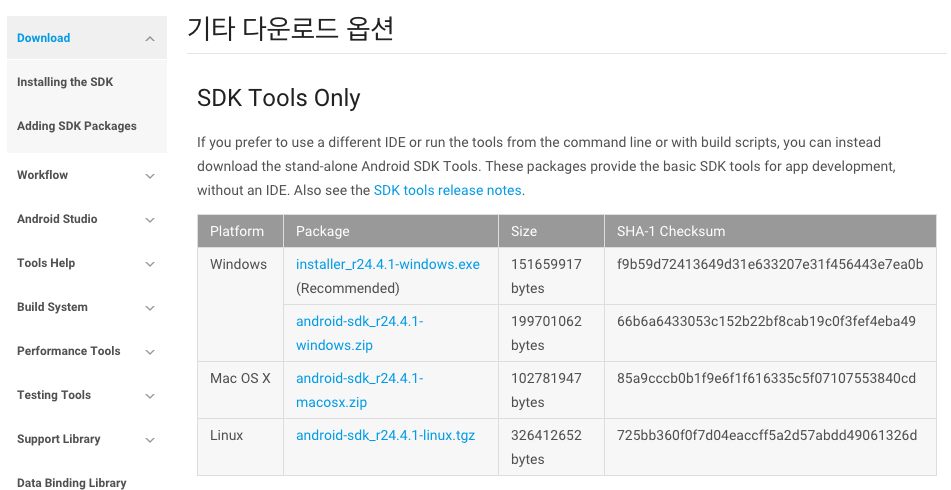The image size is (951, 490).
Task: Collapse the Download section chevron
Action: [x=150, y=39]
